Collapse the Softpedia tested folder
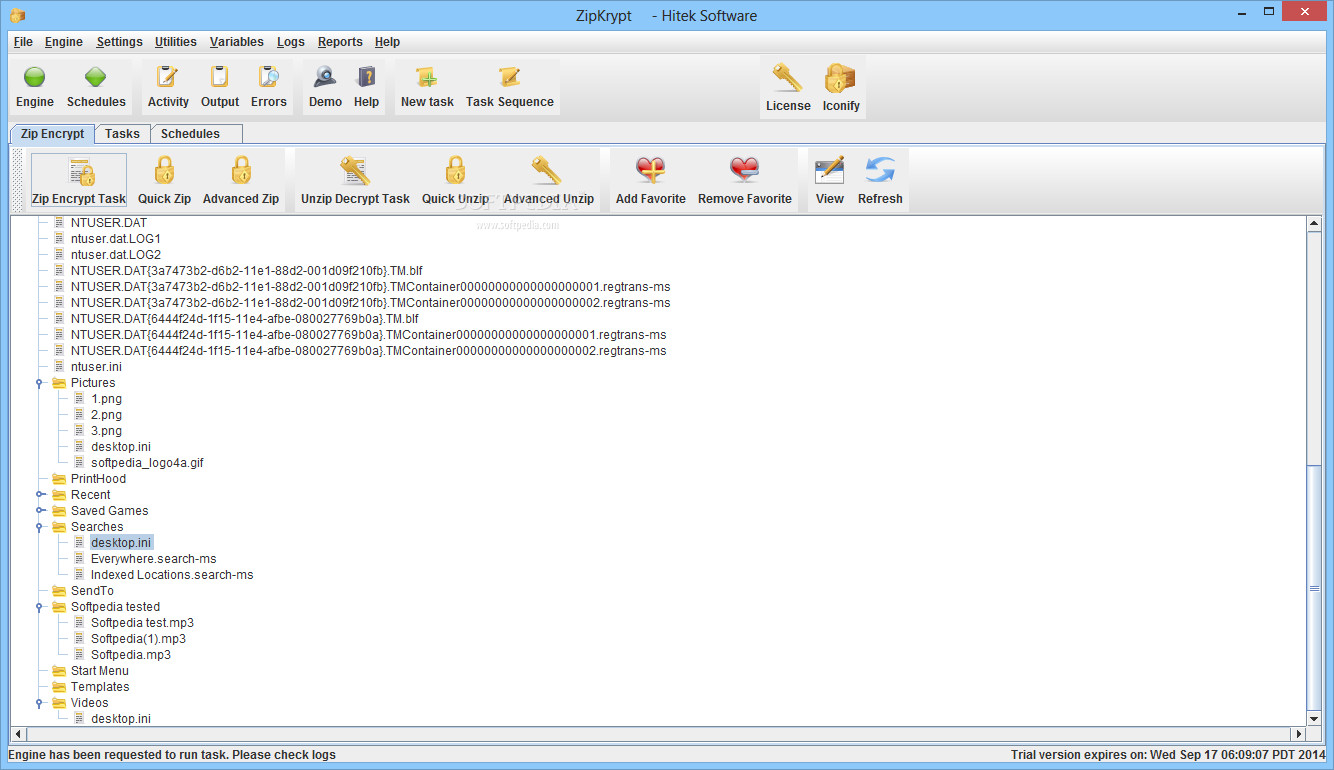The height and width of the screenshot is (770, 1334). [39, 607]
